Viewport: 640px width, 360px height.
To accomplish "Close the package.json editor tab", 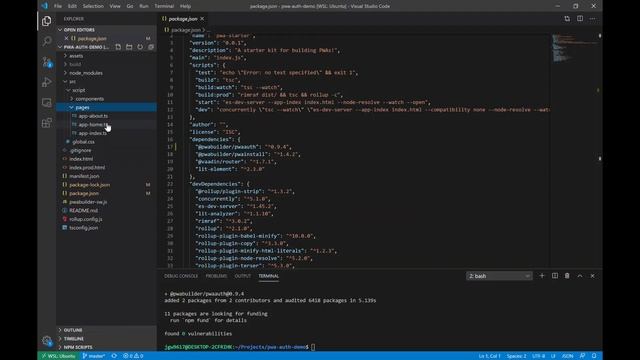I will 202,19.
